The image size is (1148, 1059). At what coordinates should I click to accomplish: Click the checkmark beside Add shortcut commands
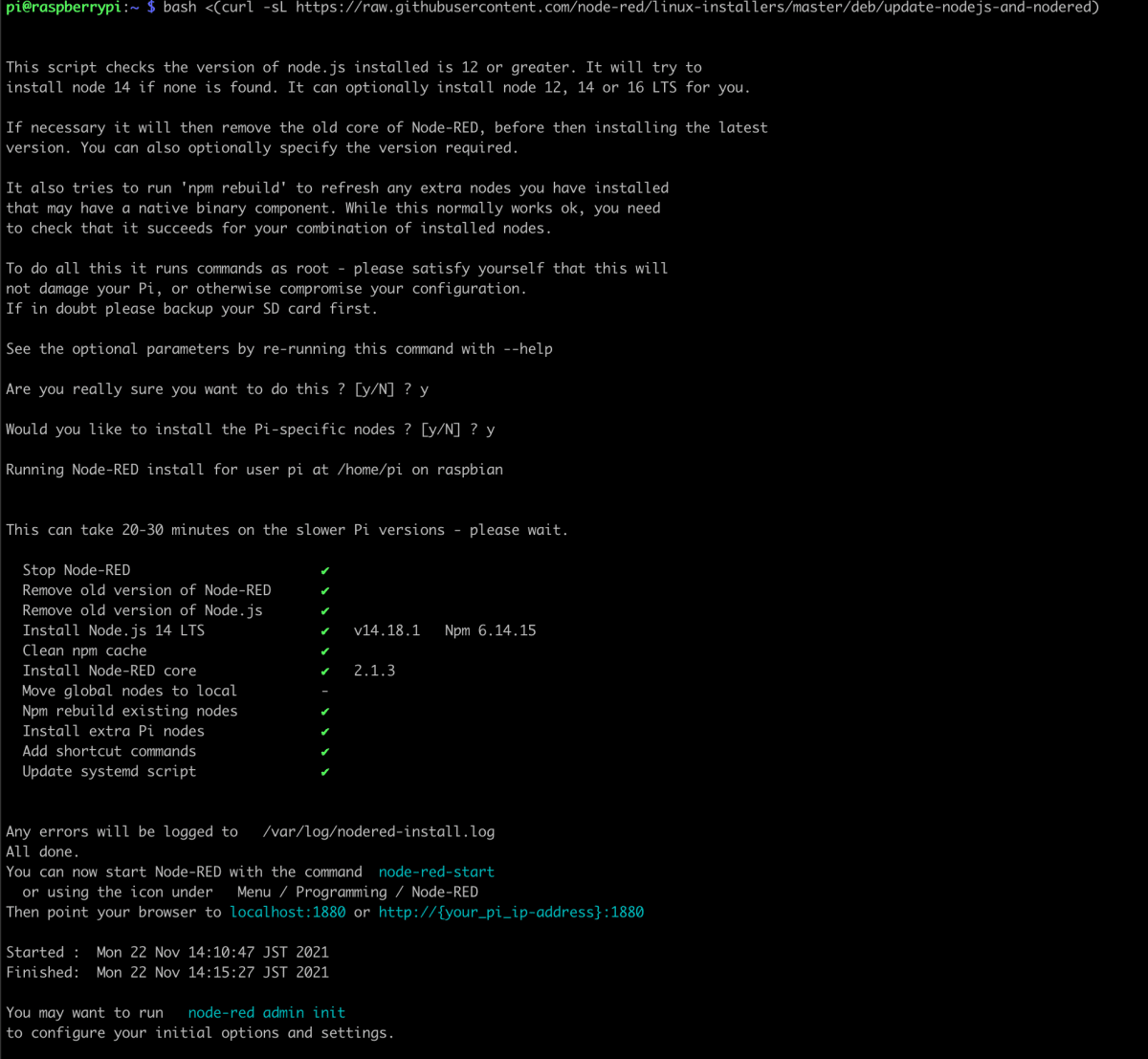(325, 752)
